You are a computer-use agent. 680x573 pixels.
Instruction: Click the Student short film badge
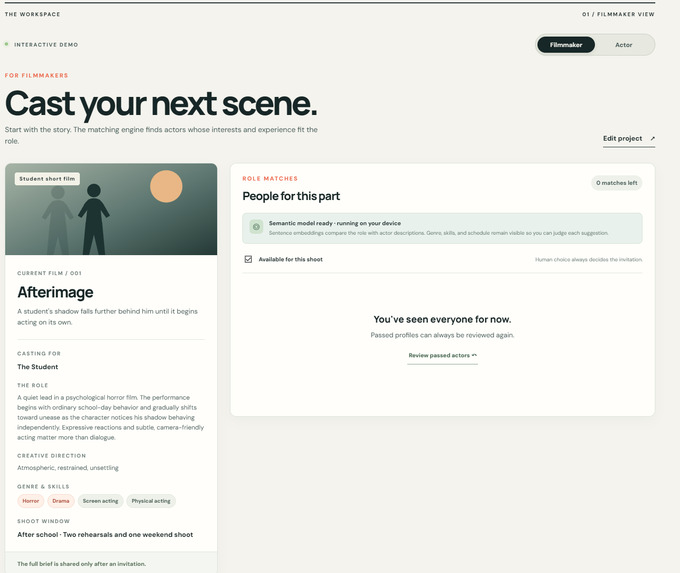47,179
